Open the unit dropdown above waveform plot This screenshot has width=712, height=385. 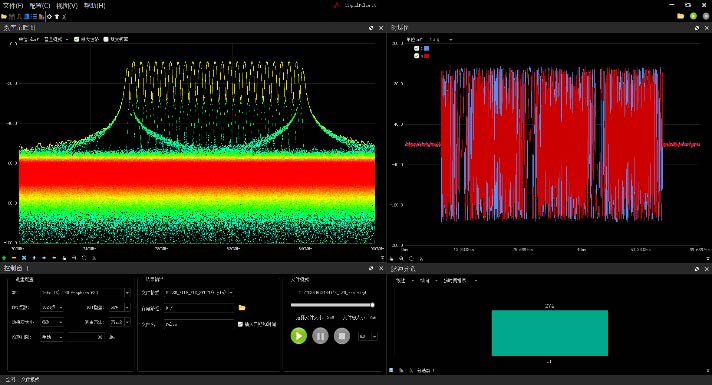[440, 39]
